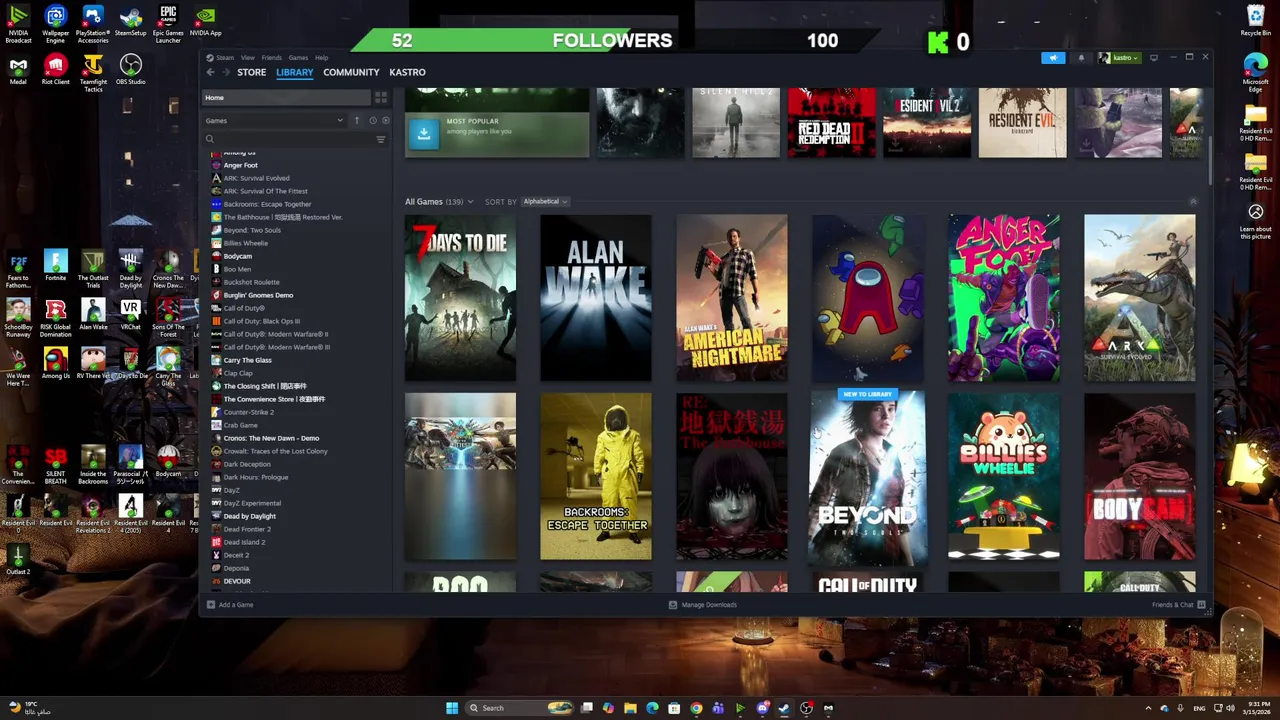1280x720 pixels.
Task: Click Add a Game plus icon
Action: coord(211,604)
